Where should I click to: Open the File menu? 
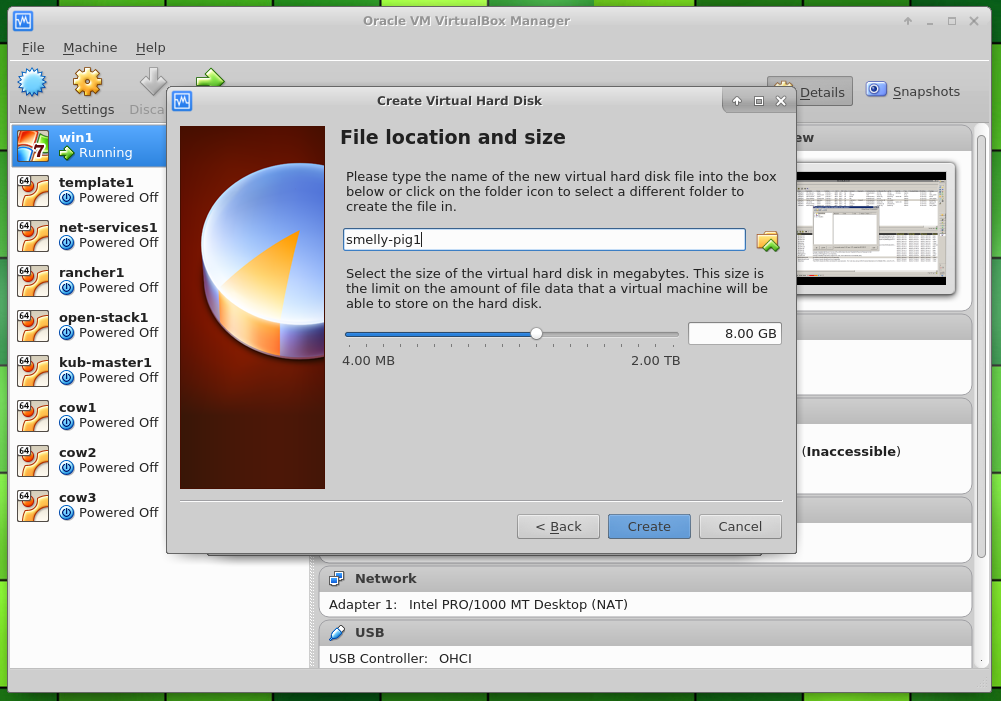pyautogui.click(x=33, y=47)
